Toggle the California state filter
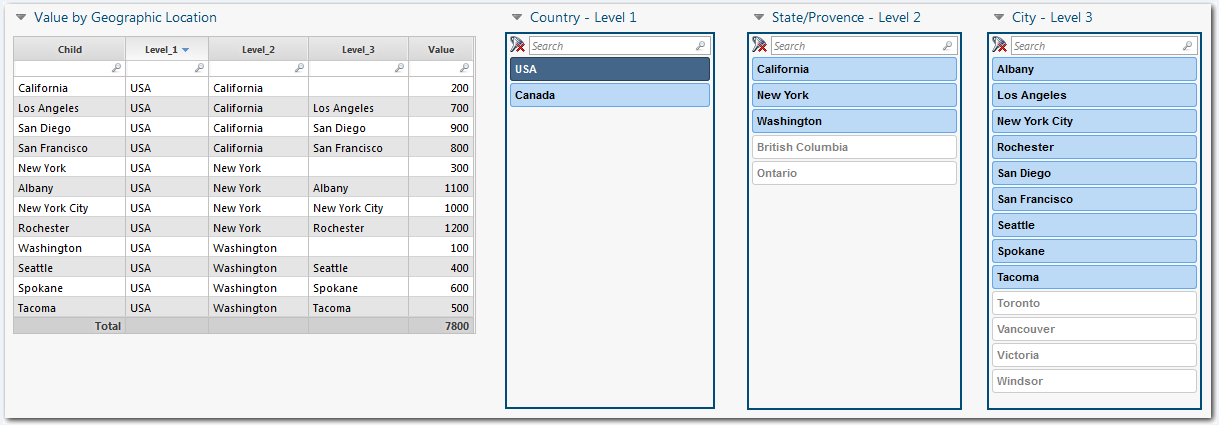Screen dimensions: 1219x425 tap(853, 69)
